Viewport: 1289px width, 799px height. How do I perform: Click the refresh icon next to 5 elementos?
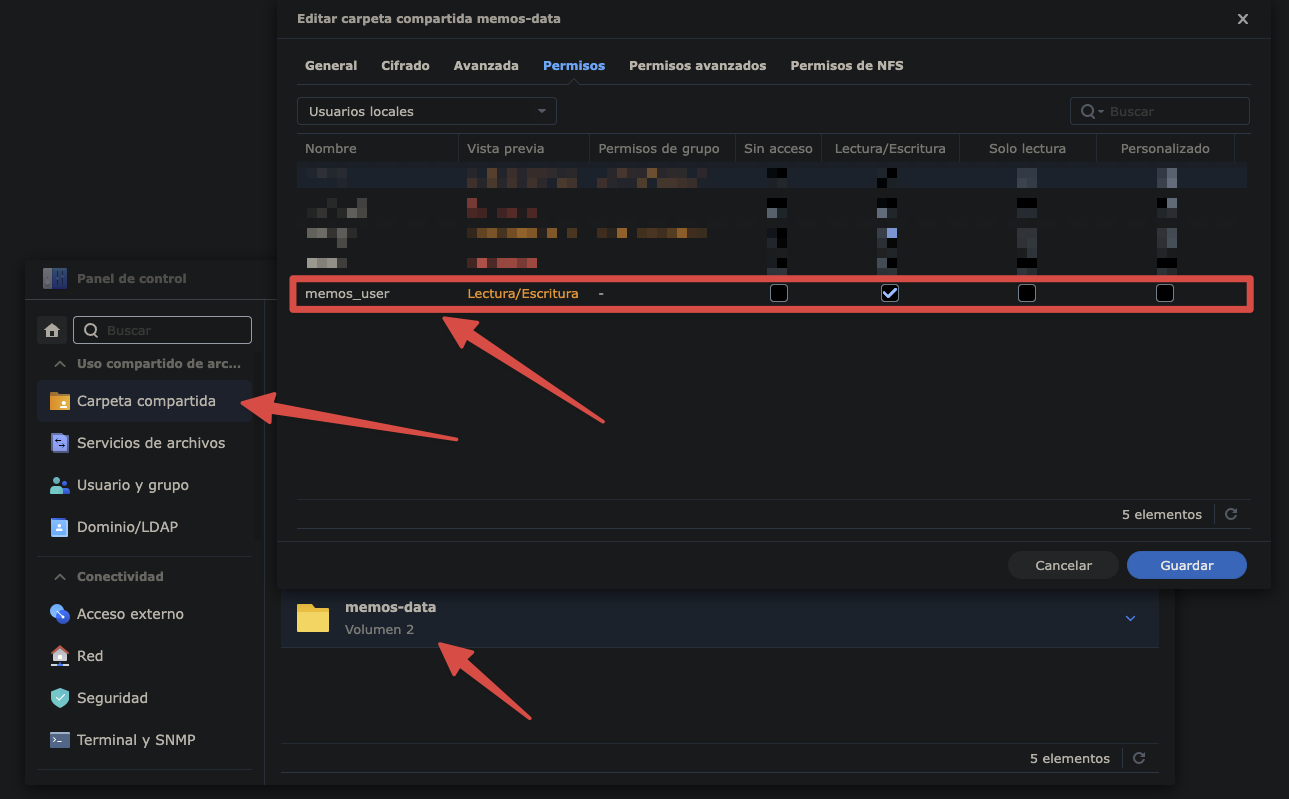(x=1231, y=514)
